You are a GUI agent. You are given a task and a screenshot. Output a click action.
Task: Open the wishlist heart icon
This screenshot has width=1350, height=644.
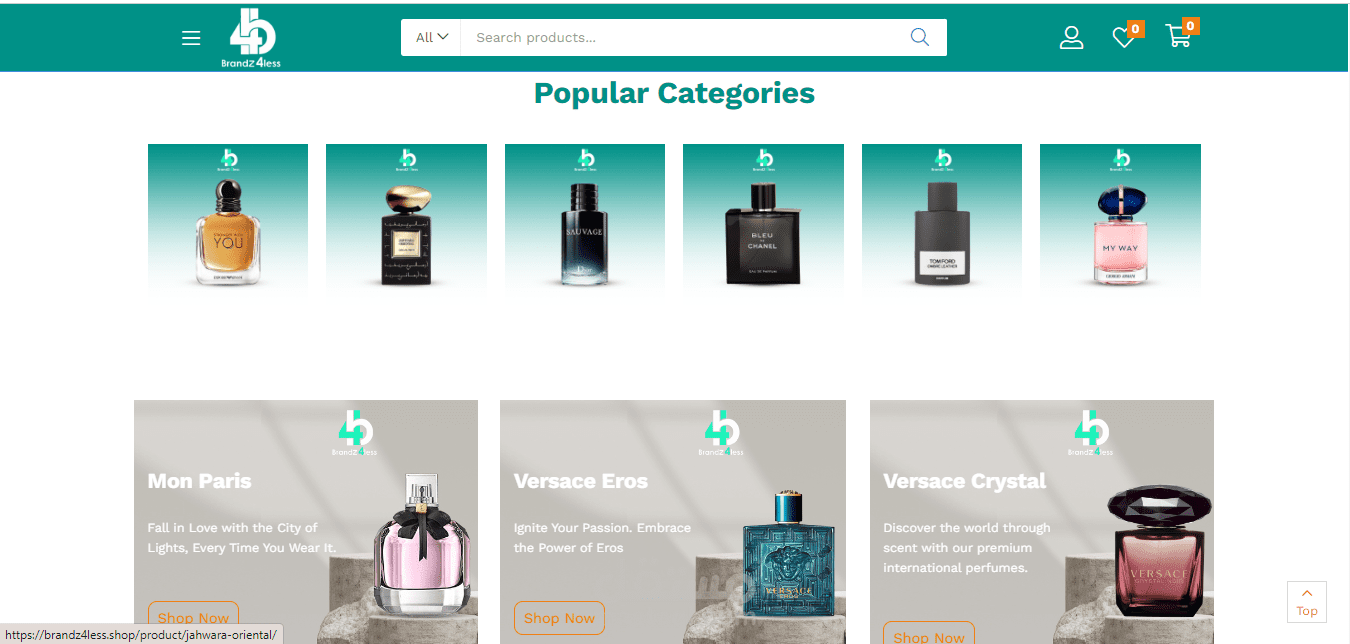click(1124, 38)
